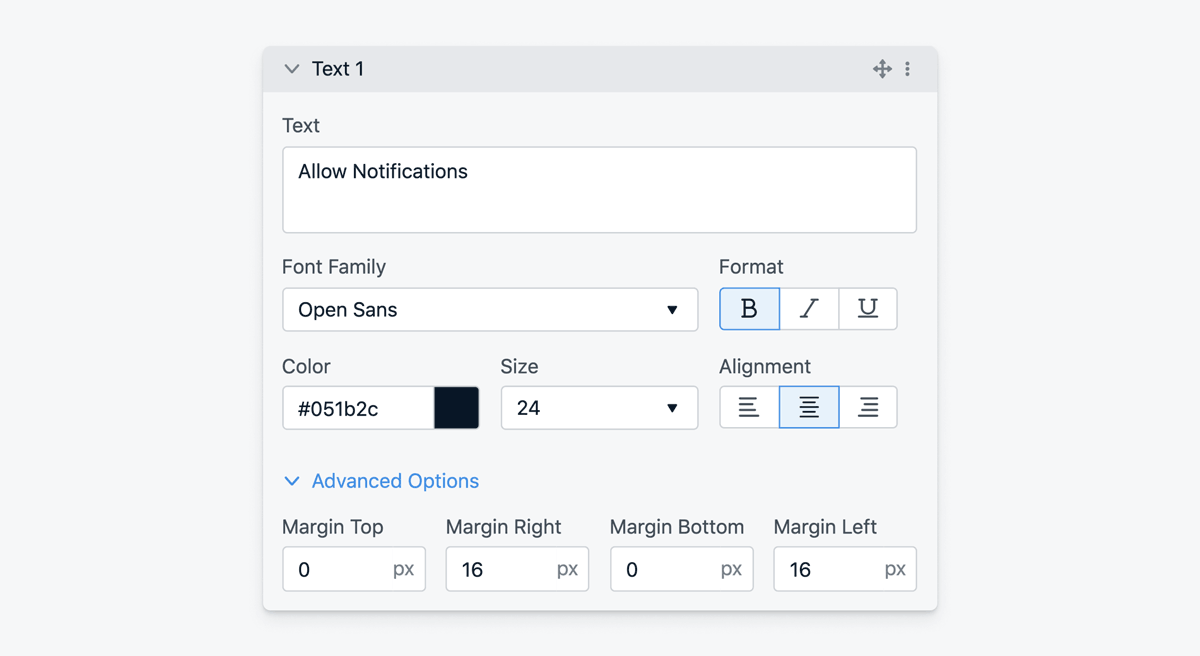This screenshot has width=1200, height=656.
Task: Grab the move handle icon on Text 1
Action: pyautogui.click(x=882, y=69)
